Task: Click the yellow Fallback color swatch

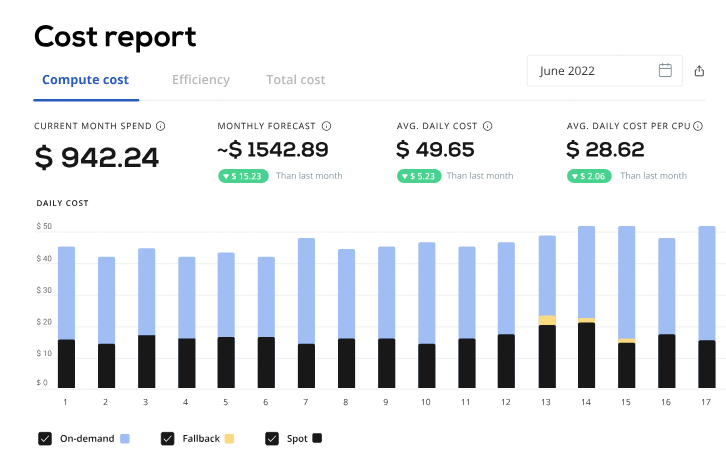Action: [x=229, y=438]
